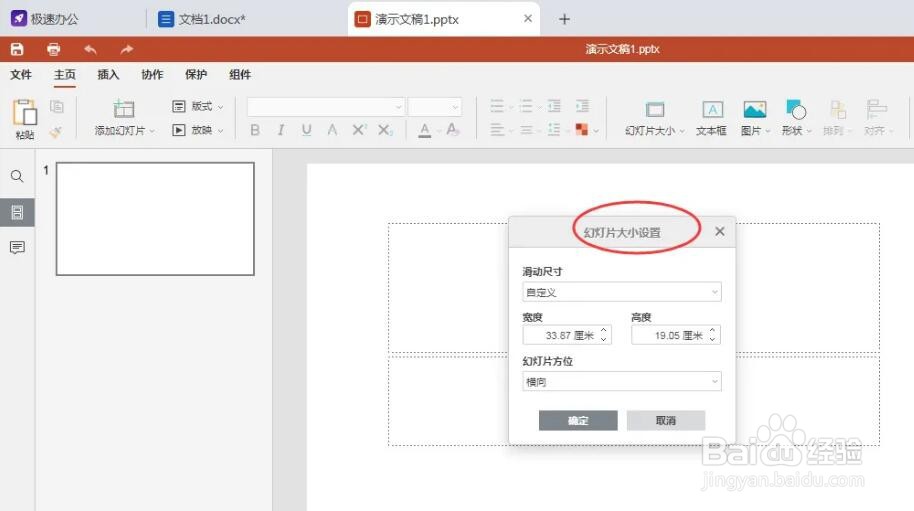
Task: Open the 文件 menu
Action: [21, 75]
